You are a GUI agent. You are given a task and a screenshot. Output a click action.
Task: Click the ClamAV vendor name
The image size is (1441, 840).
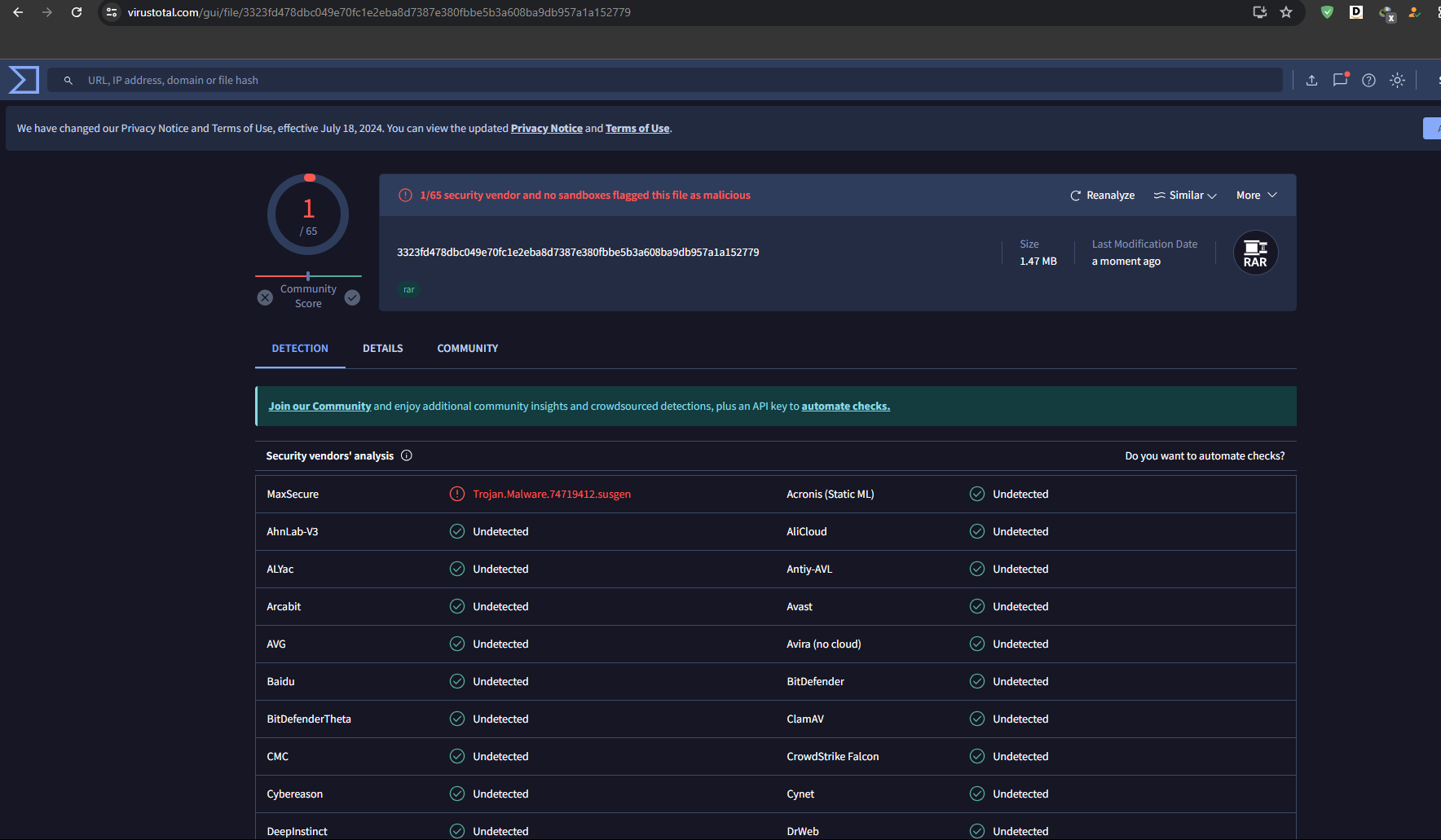click(x=805, y=719)
